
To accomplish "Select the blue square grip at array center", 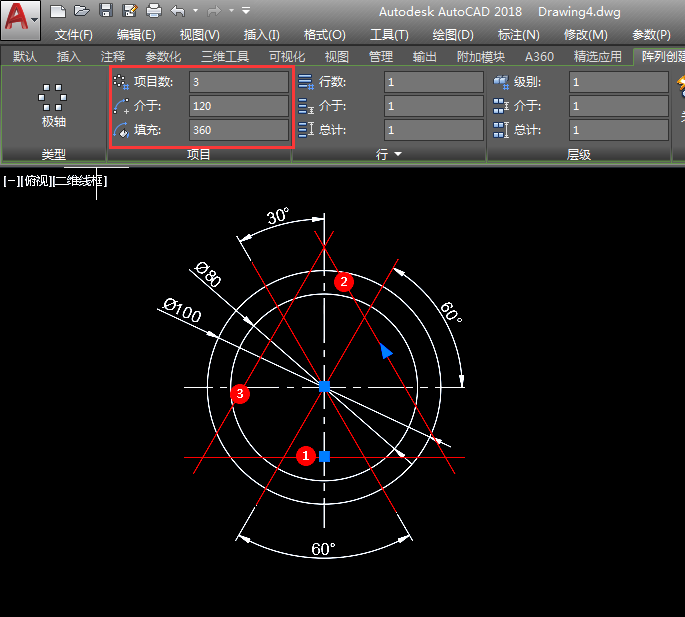I will coord(324,385).
